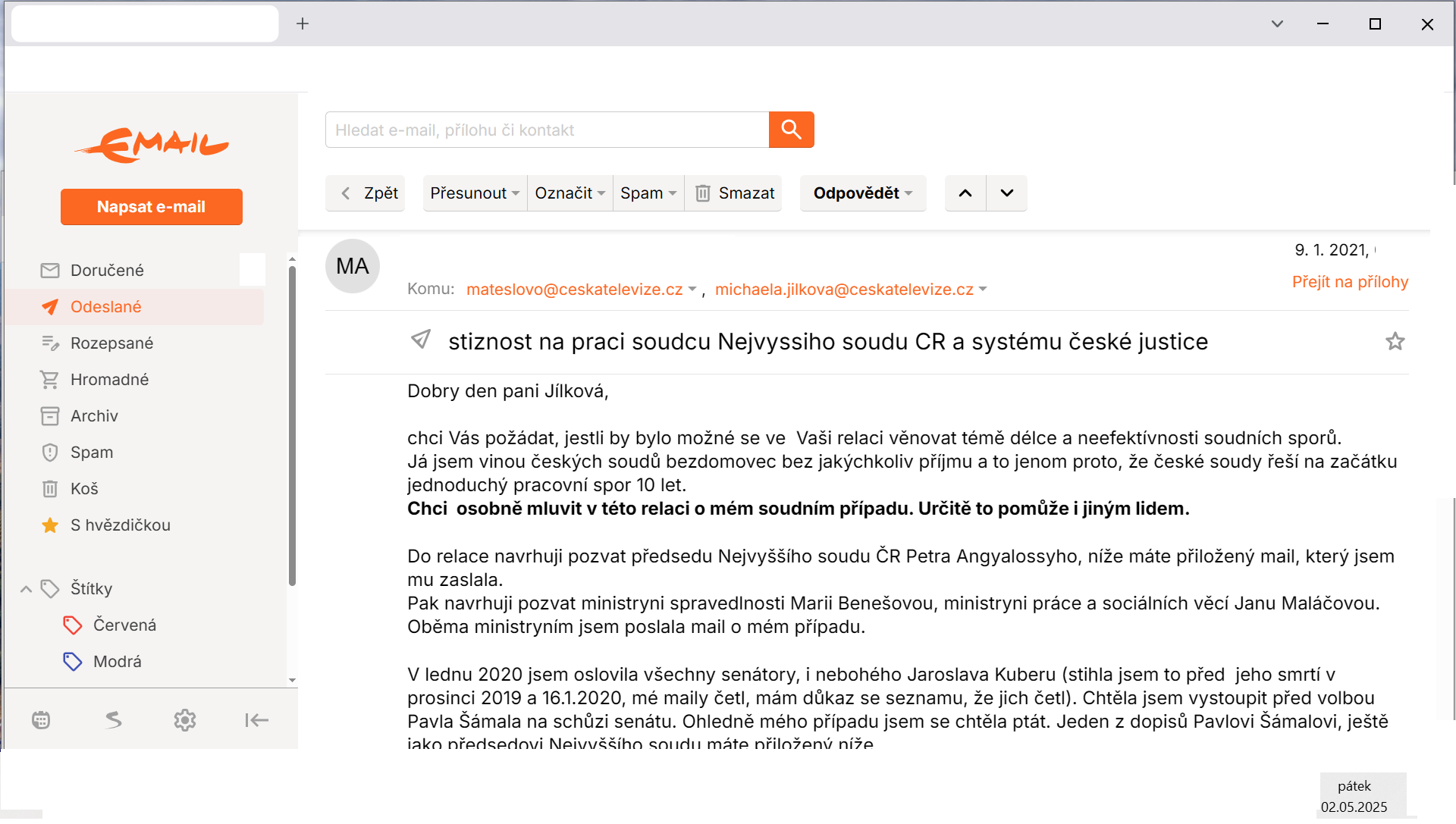Click the Koš trash bin icon
1456x824 pixels.
pyautogui.click(x=50, y=489)
